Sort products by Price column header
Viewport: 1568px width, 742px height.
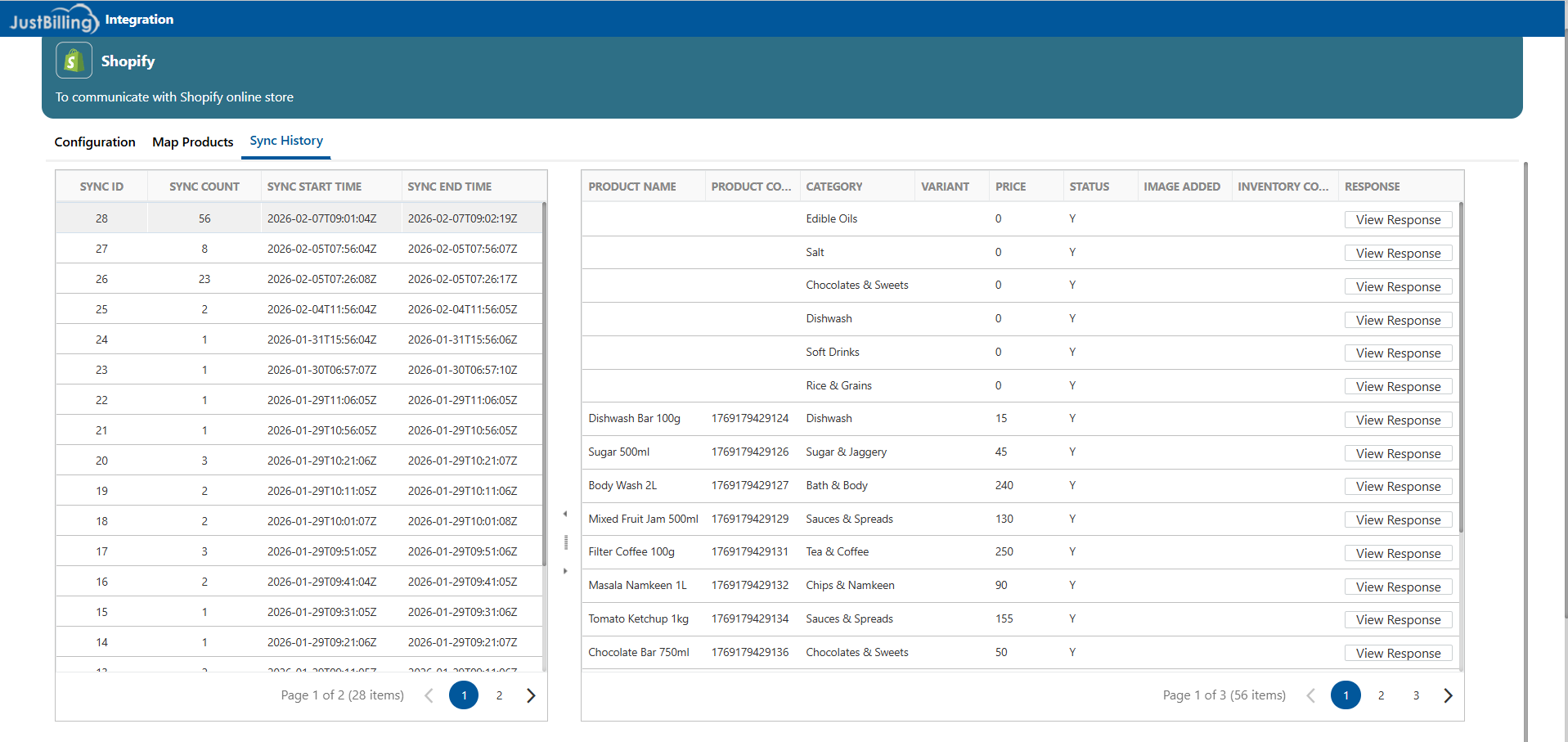pyautogui.click(x=1010, y=187)
